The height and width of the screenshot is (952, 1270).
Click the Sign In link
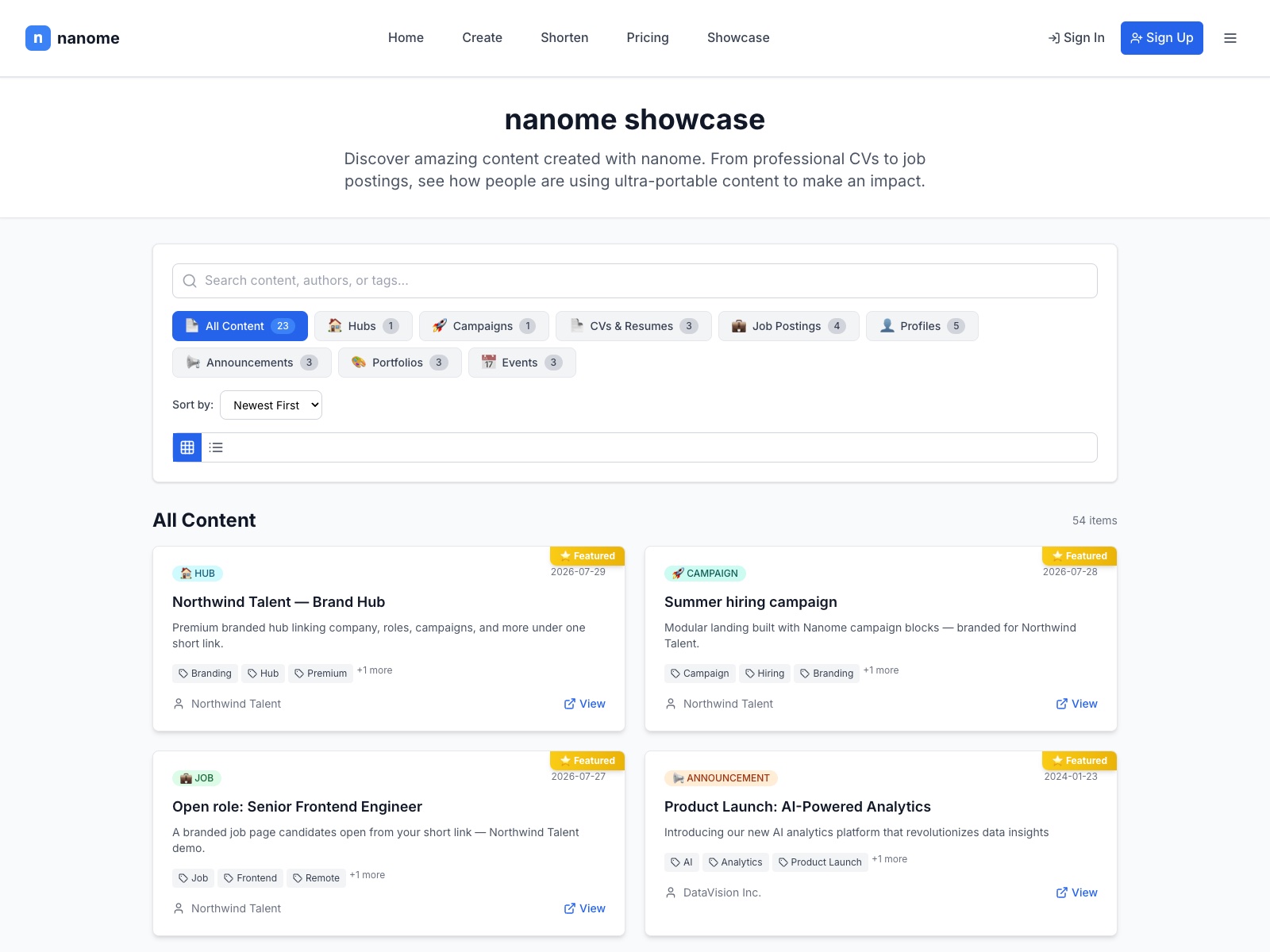click(1076, 38)
